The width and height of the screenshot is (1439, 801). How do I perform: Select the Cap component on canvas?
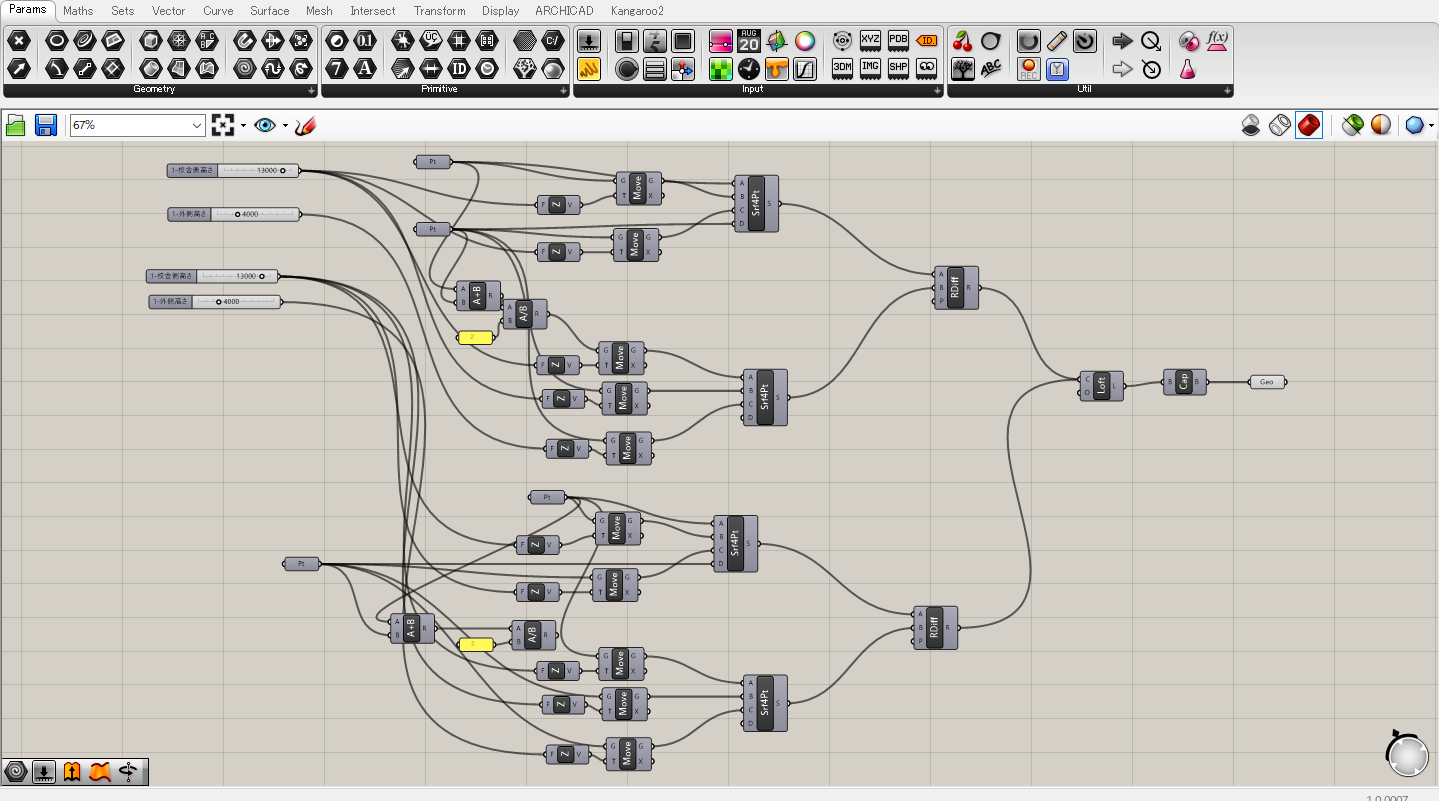coord(1185,382)
